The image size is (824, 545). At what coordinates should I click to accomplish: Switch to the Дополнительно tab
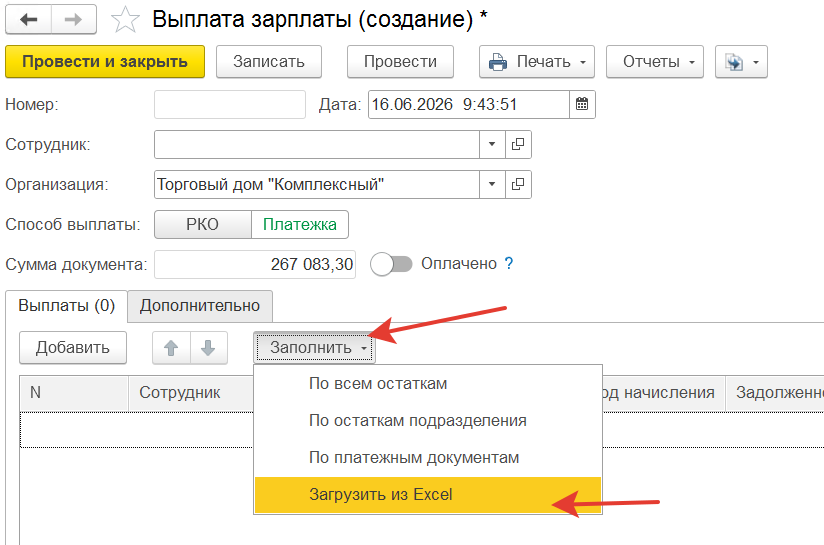click(200, 306)
